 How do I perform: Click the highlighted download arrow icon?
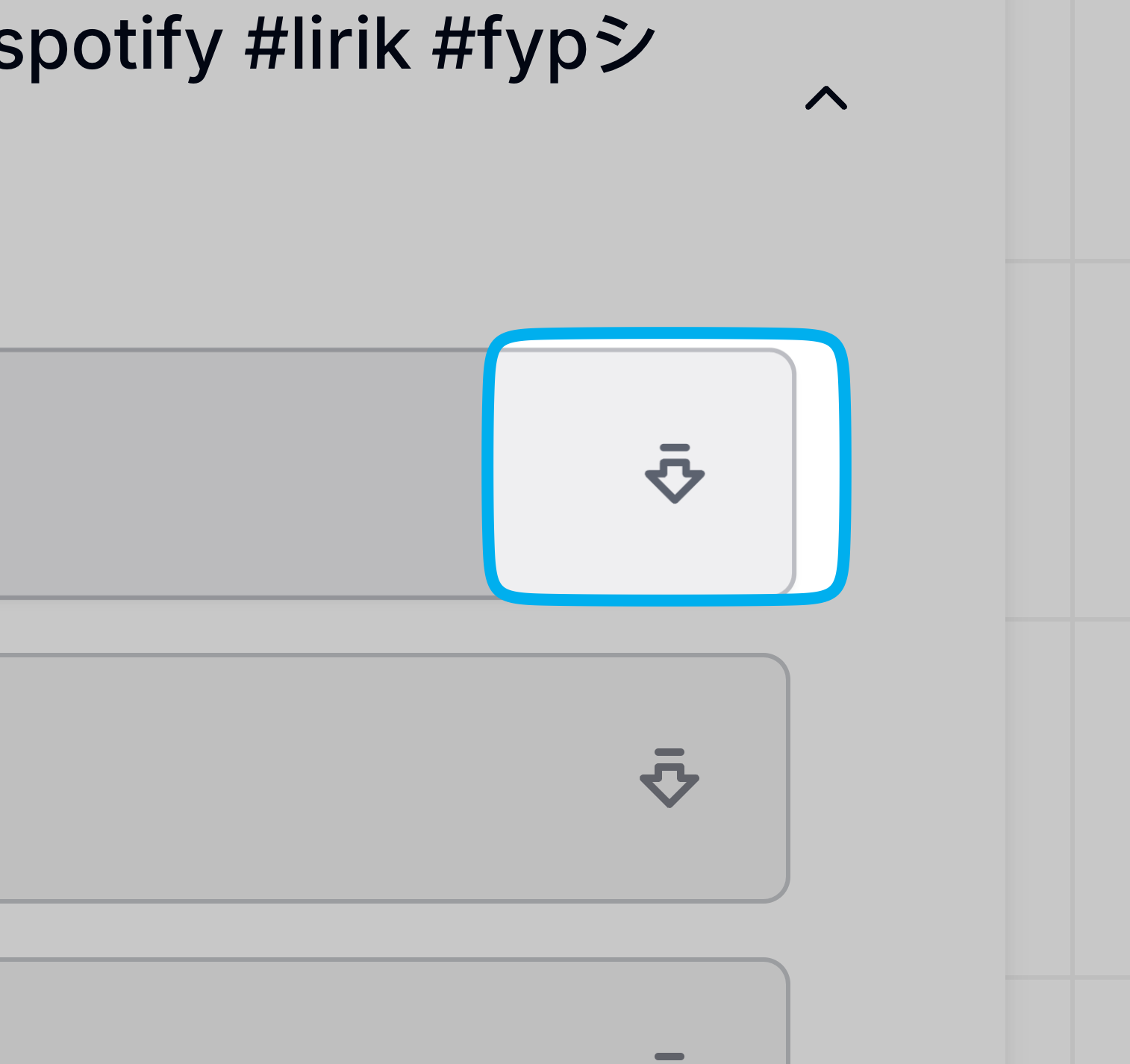point(675,473)
